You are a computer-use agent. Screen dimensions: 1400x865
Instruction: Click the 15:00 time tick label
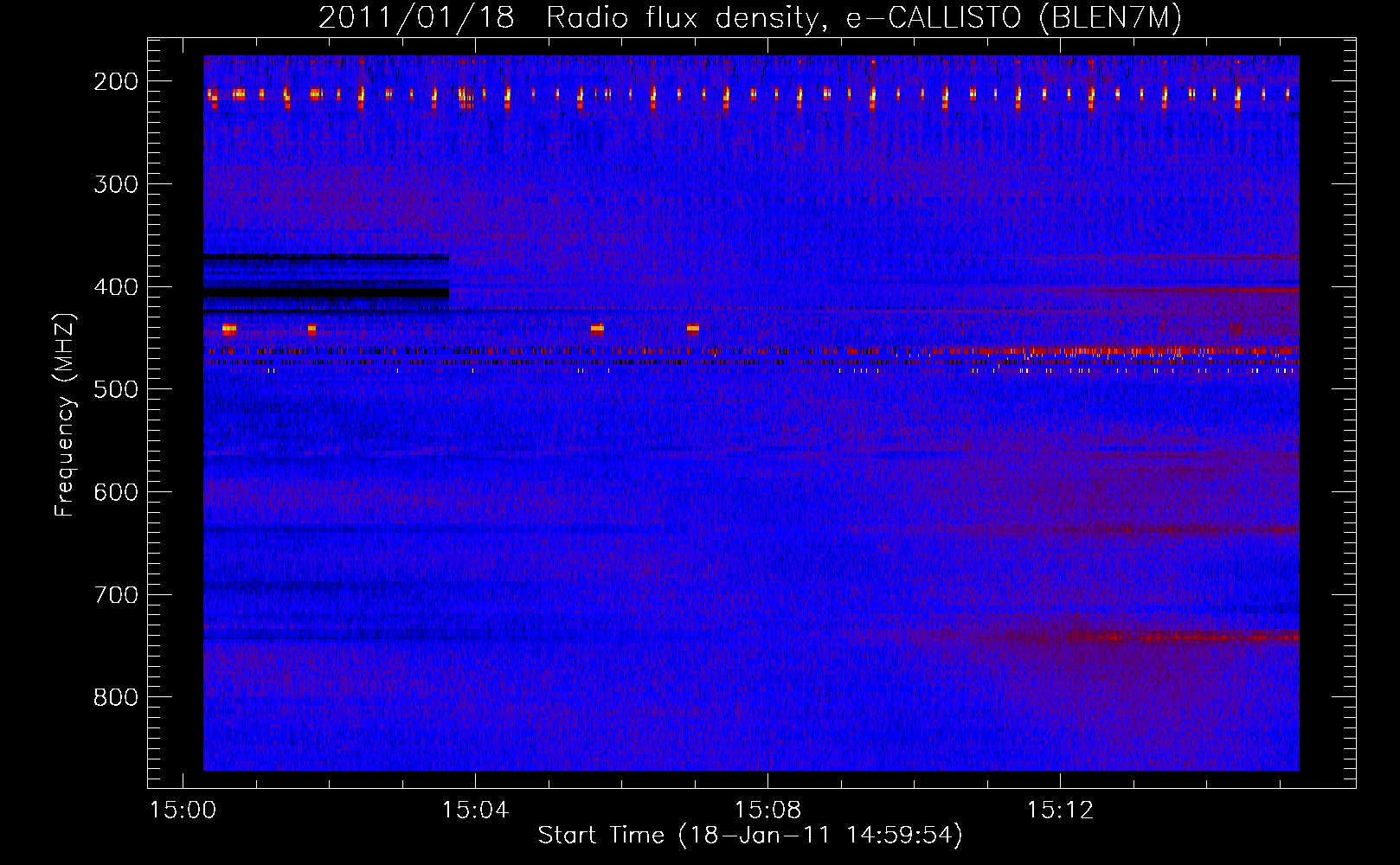pyautogui.click(x=183, y=811)
